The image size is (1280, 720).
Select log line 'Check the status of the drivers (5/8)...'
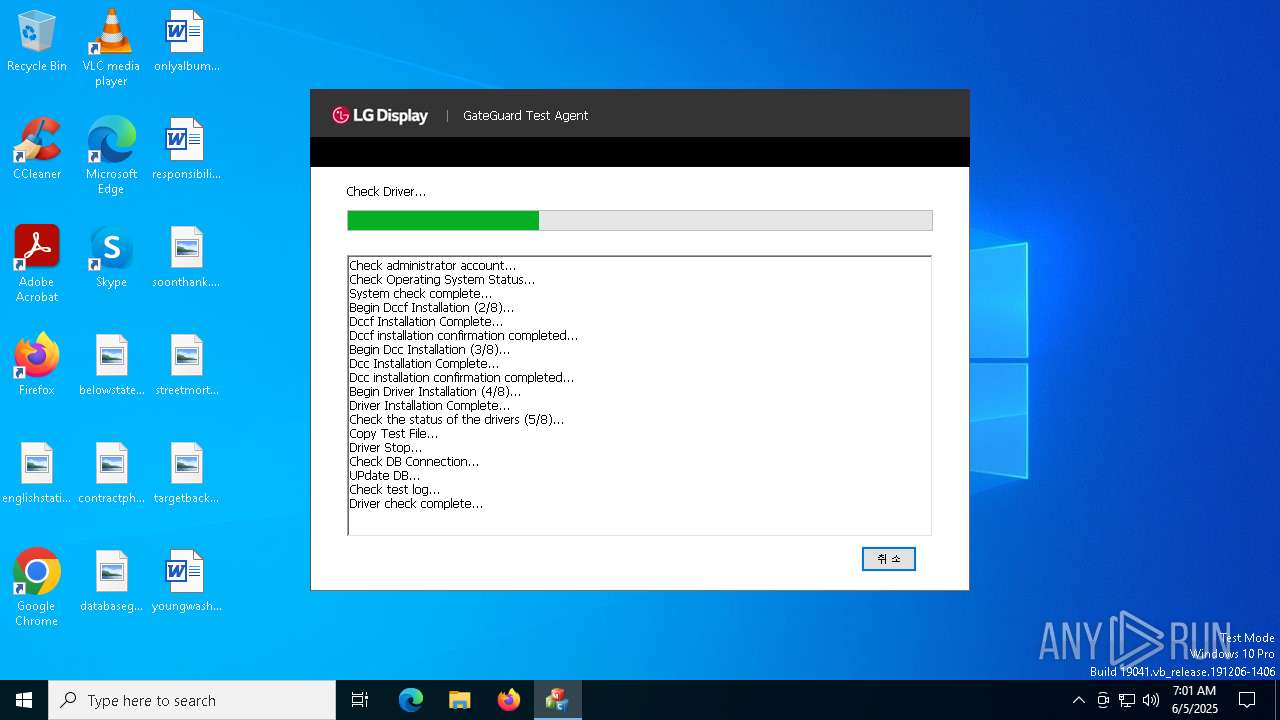[x=456, y=419]
